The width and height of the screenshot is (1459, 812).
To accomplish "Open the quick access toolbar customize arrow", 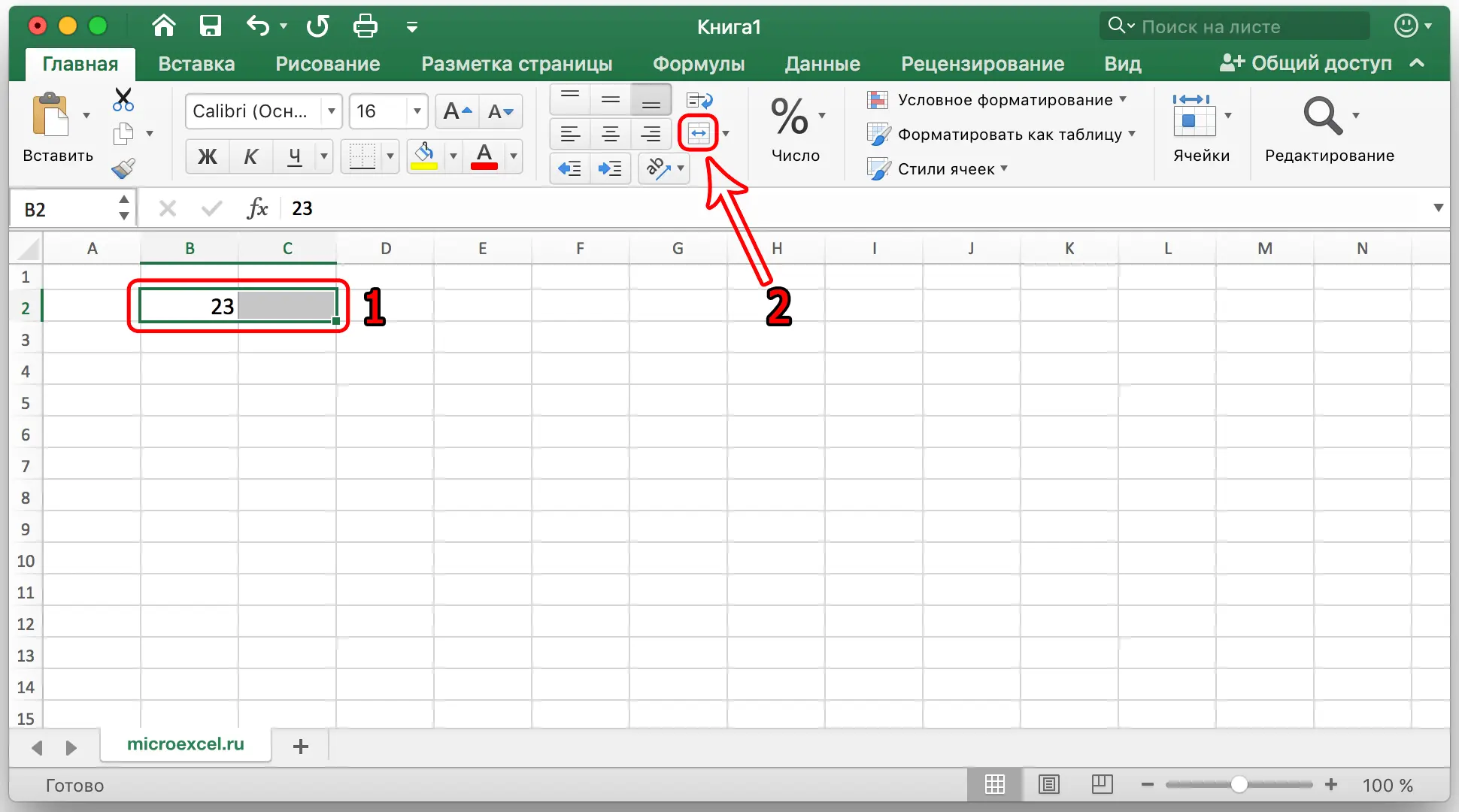I will click(411, 27).
